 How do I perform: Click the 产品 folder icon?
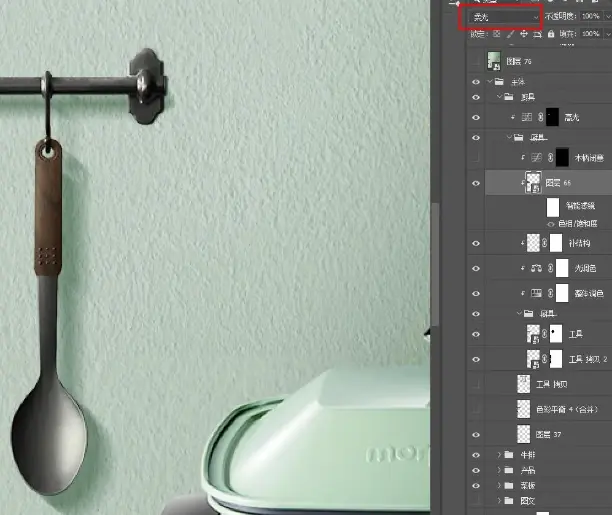[509, 470]
